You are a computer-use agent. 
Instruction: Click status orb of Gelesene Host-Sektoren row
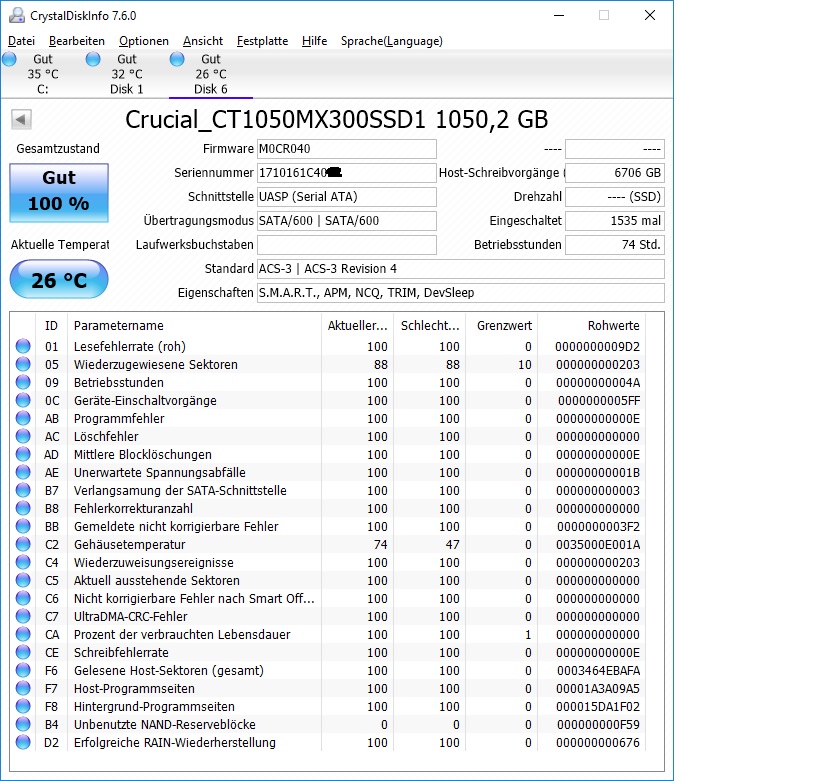click(23, 670)
